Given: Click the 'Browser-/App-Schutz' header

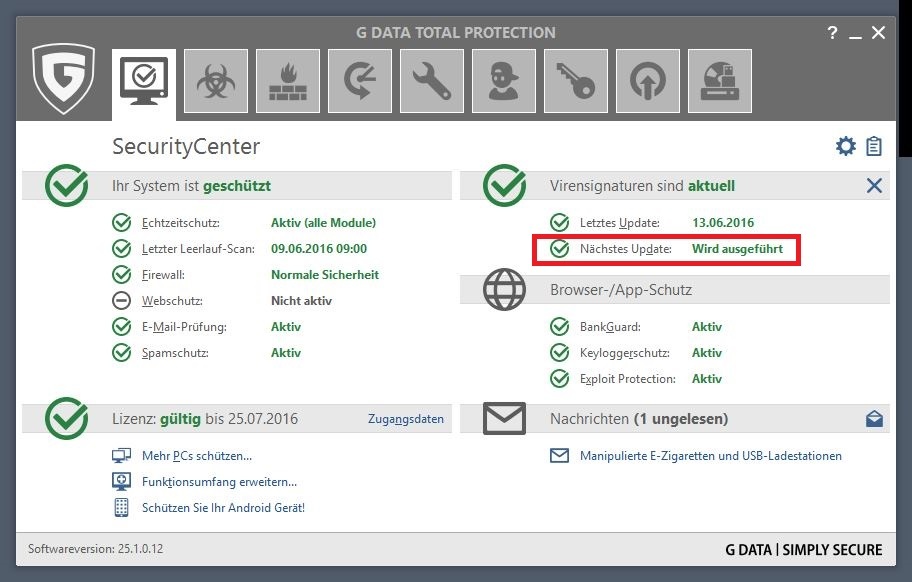Looking at the screenshot, I should pyautogui.click(x=621, y=290).
